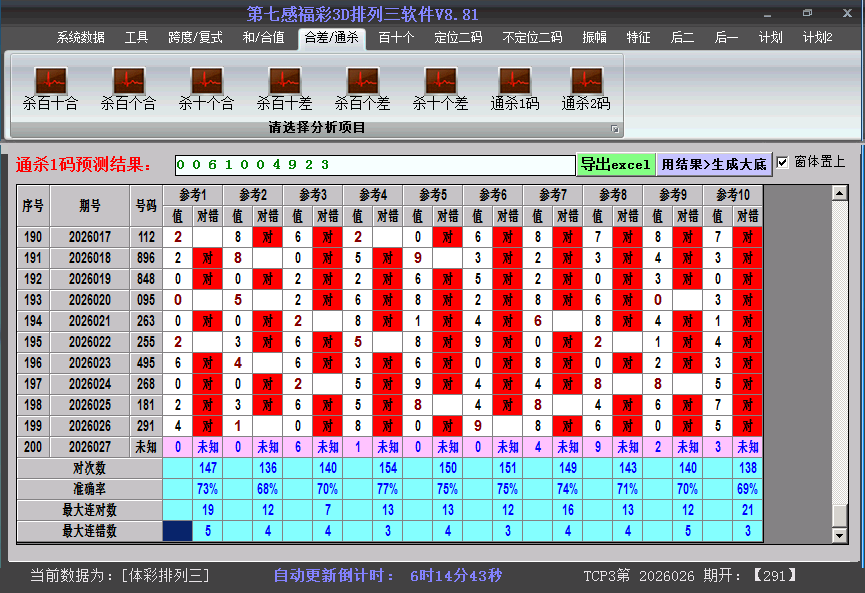Click the table scrollbar down arrow
Image resolution: width=865 pixels, height=593 pixels.
pyautogui.click(x=840, y=536)
